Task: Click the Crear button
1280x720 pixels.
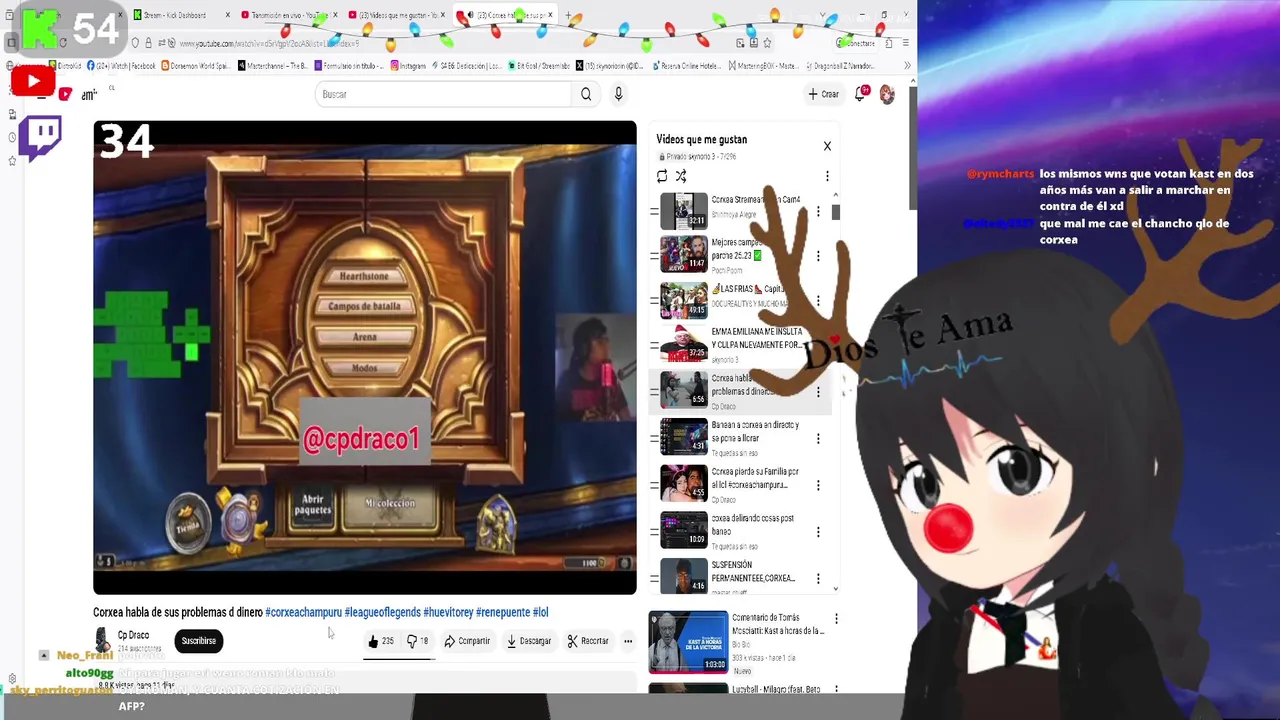Action: [824, 94]
